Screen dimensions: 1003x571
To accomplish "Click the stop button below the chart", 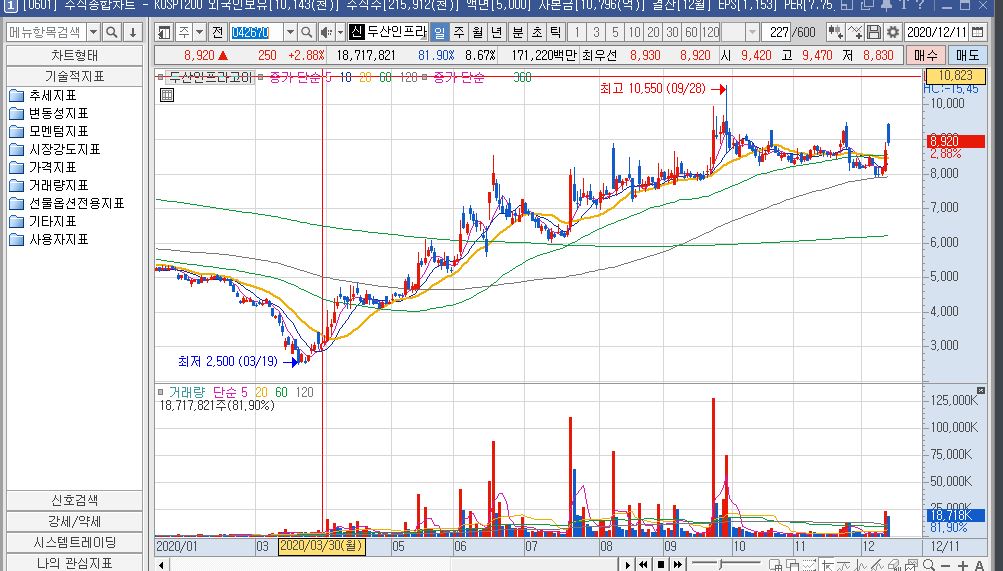I will (661, 565).
